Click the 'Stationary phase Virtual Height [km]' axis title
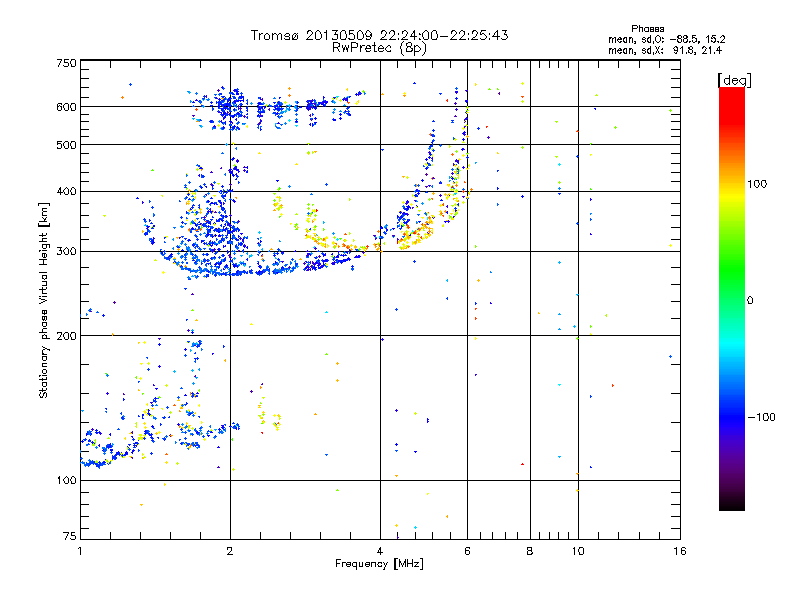 click(x=44, y=300)
